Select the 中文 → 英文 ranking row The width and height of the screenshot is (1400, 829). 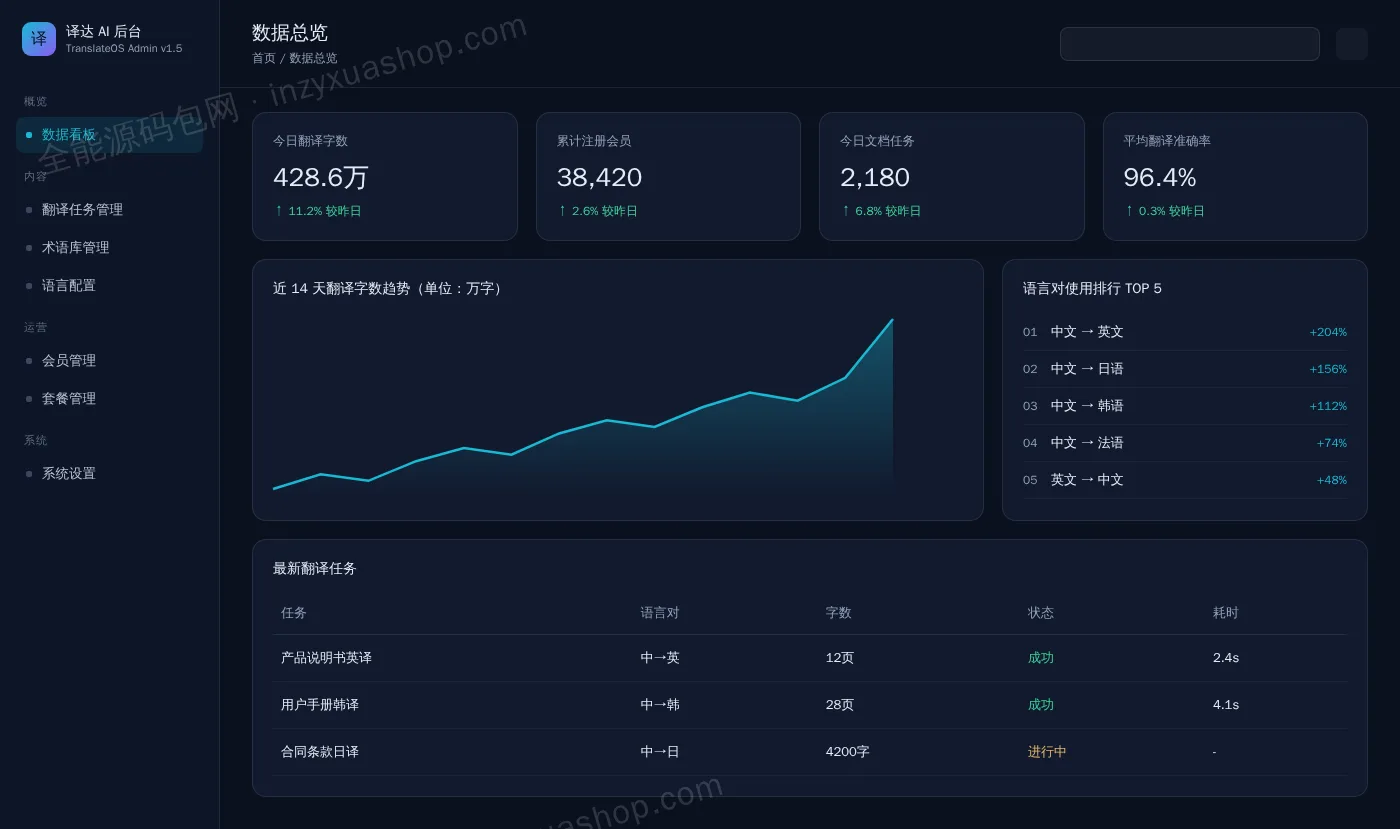(1185, 332)
